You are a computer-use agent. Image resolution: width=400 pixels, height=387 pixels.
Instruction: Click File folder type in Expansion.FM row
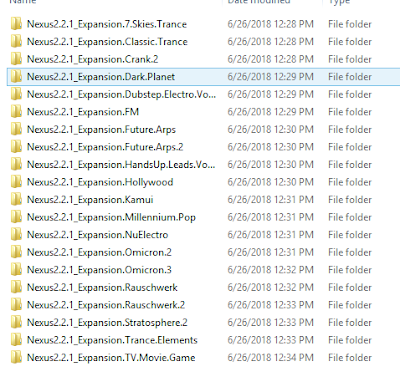(350, 112)
